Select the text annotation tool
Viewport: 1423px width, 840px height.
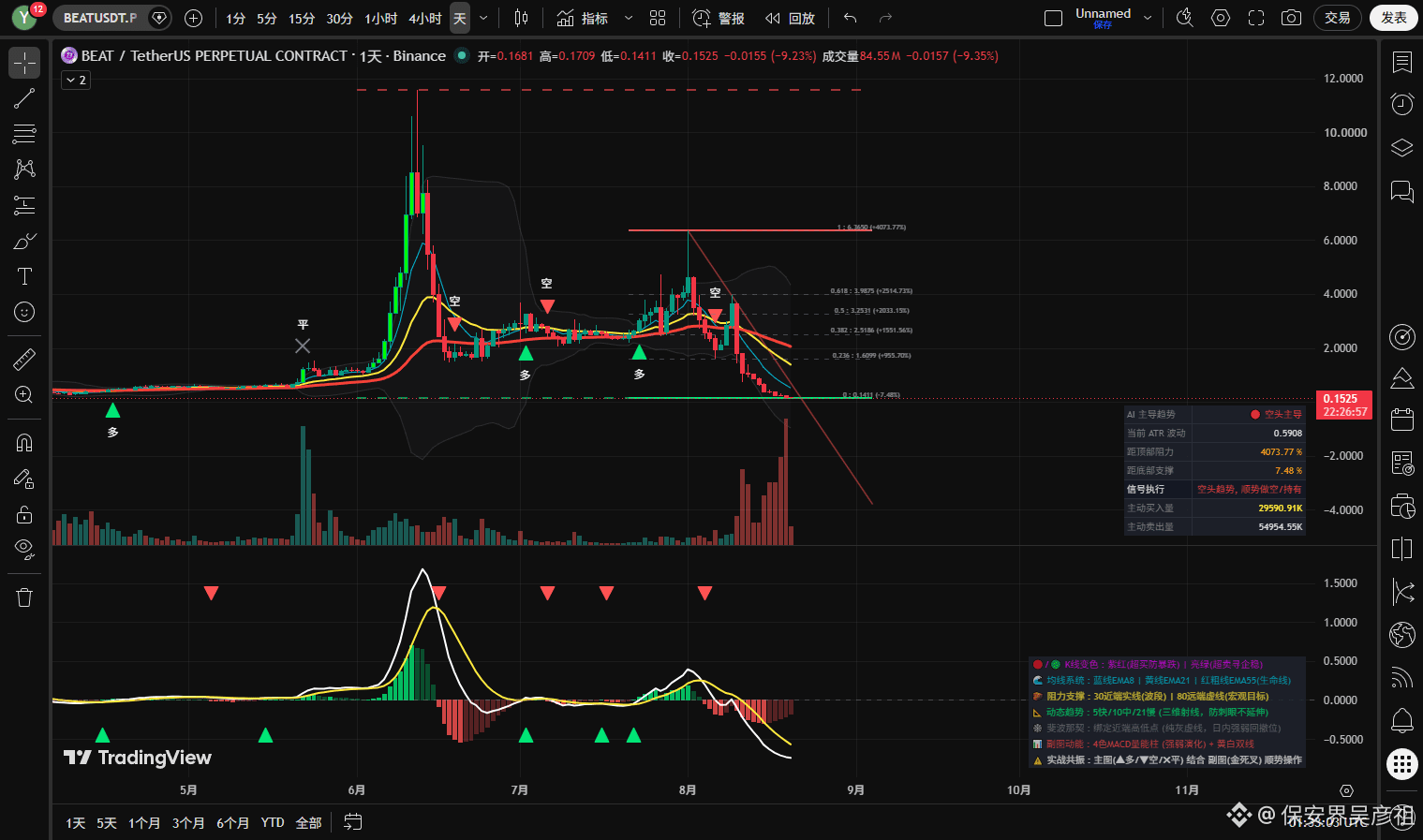point(24,276)
